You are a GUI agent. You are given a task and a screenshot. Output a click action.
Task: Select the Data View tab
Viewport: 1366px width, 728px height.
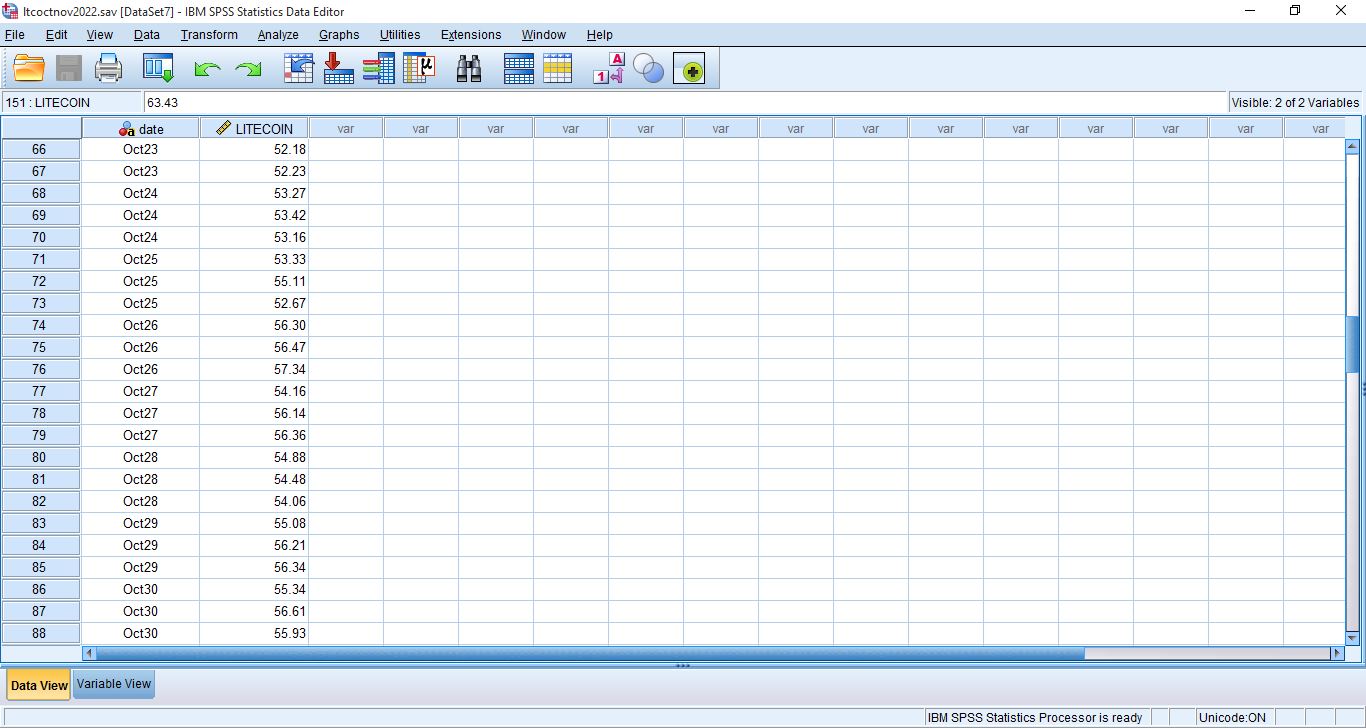pyautogui.click(x=39, y=685)
